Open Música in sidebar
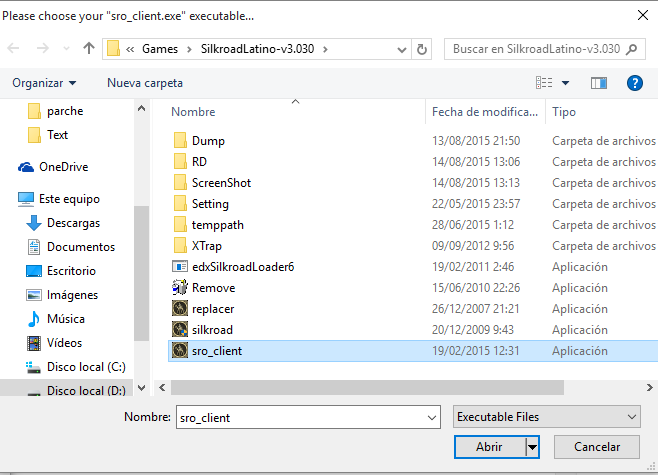The image size is (658, 475). click(65, 319)
